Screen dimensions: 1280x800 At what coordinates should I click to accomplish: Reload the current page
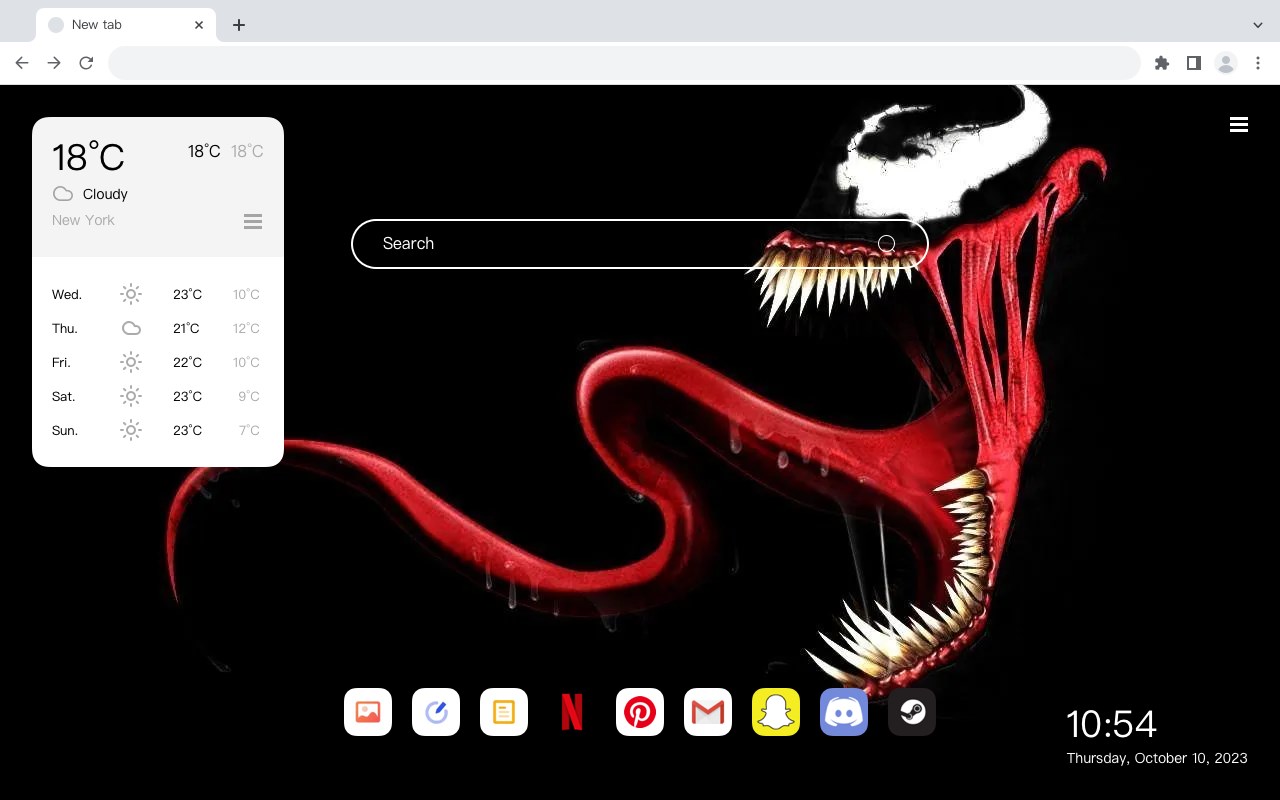(x=86, y=63)
